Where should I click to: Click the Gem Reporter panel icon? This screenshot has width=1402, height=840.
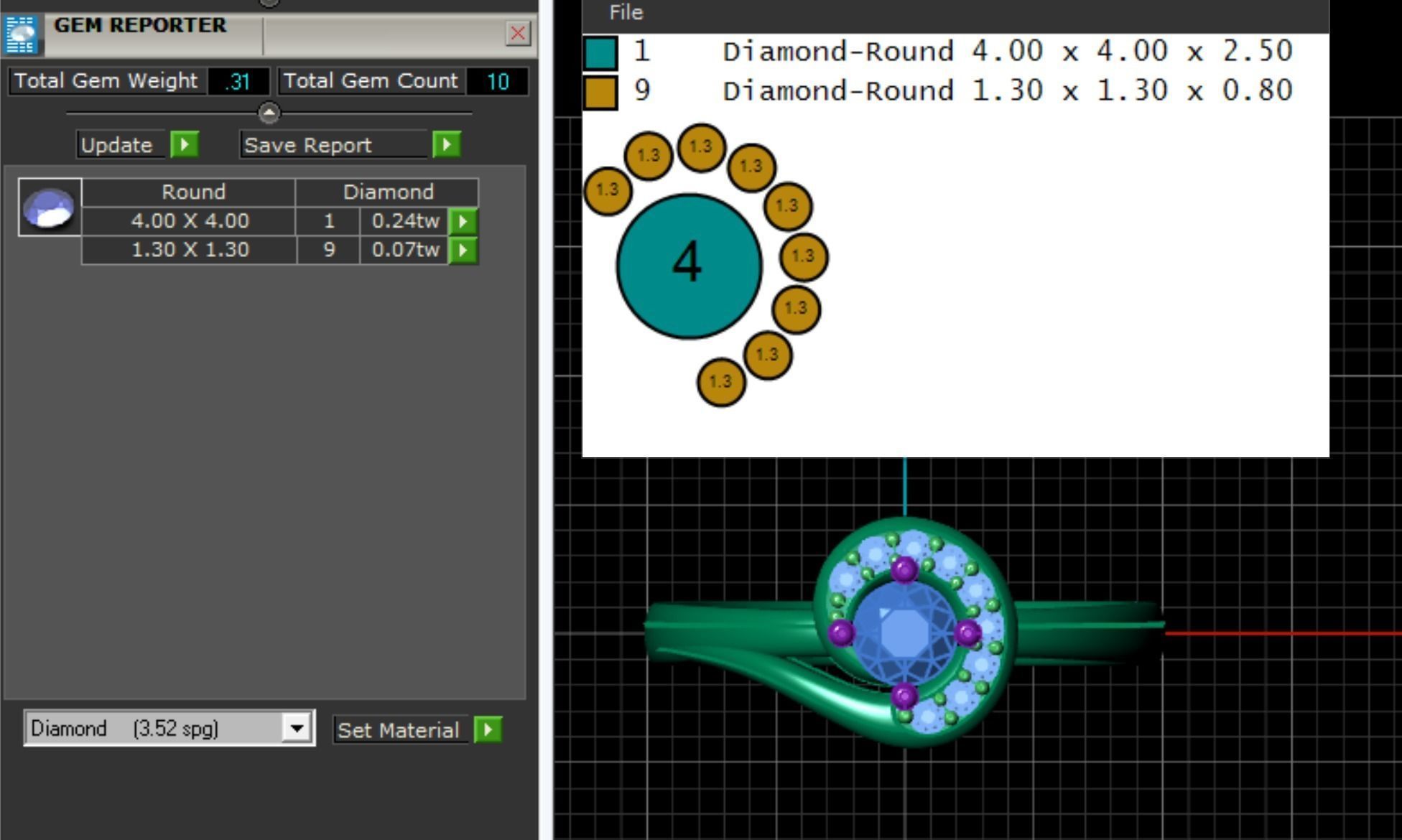click(20, 34)
